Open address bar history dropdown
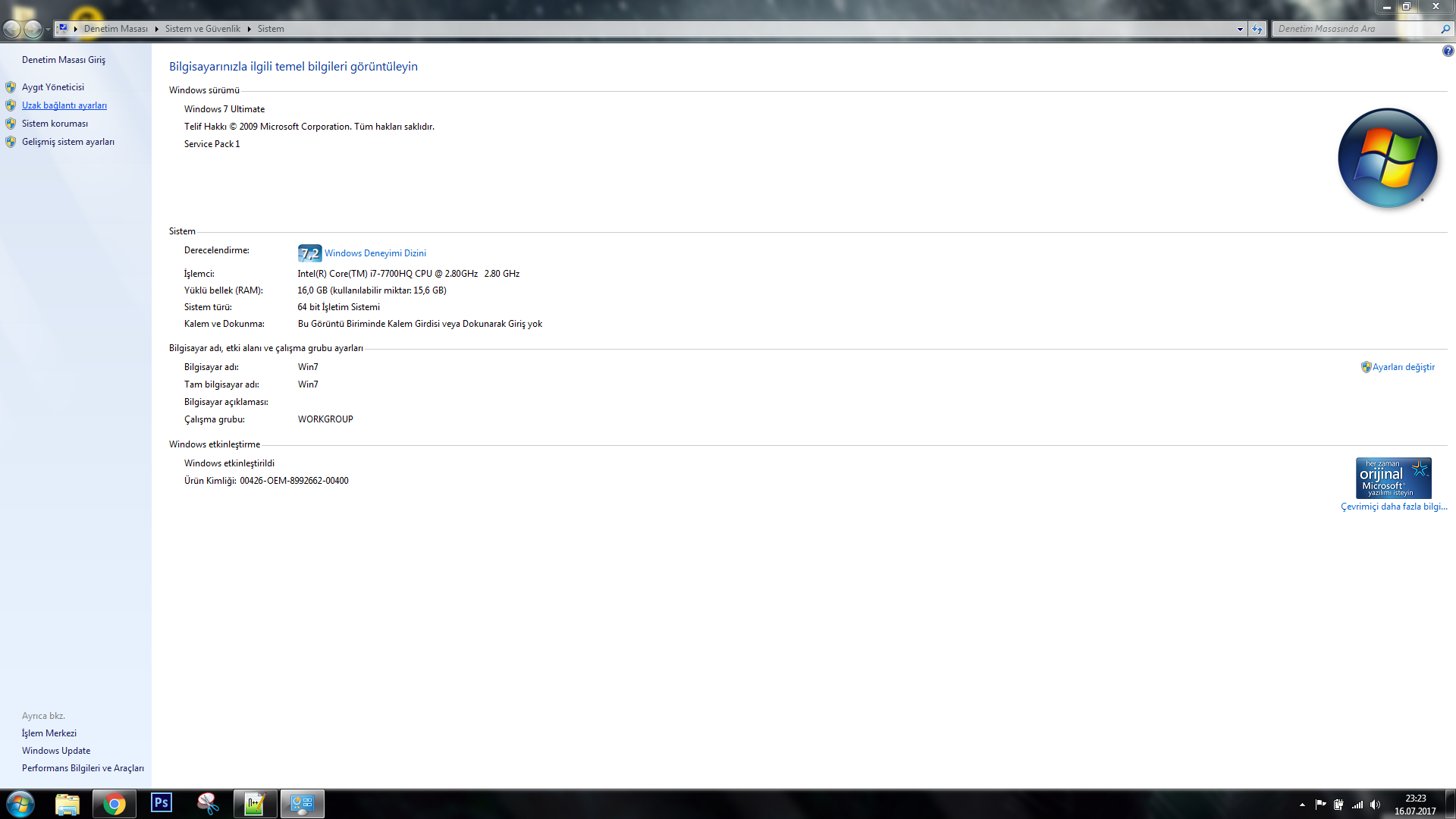 point(1240,29)
